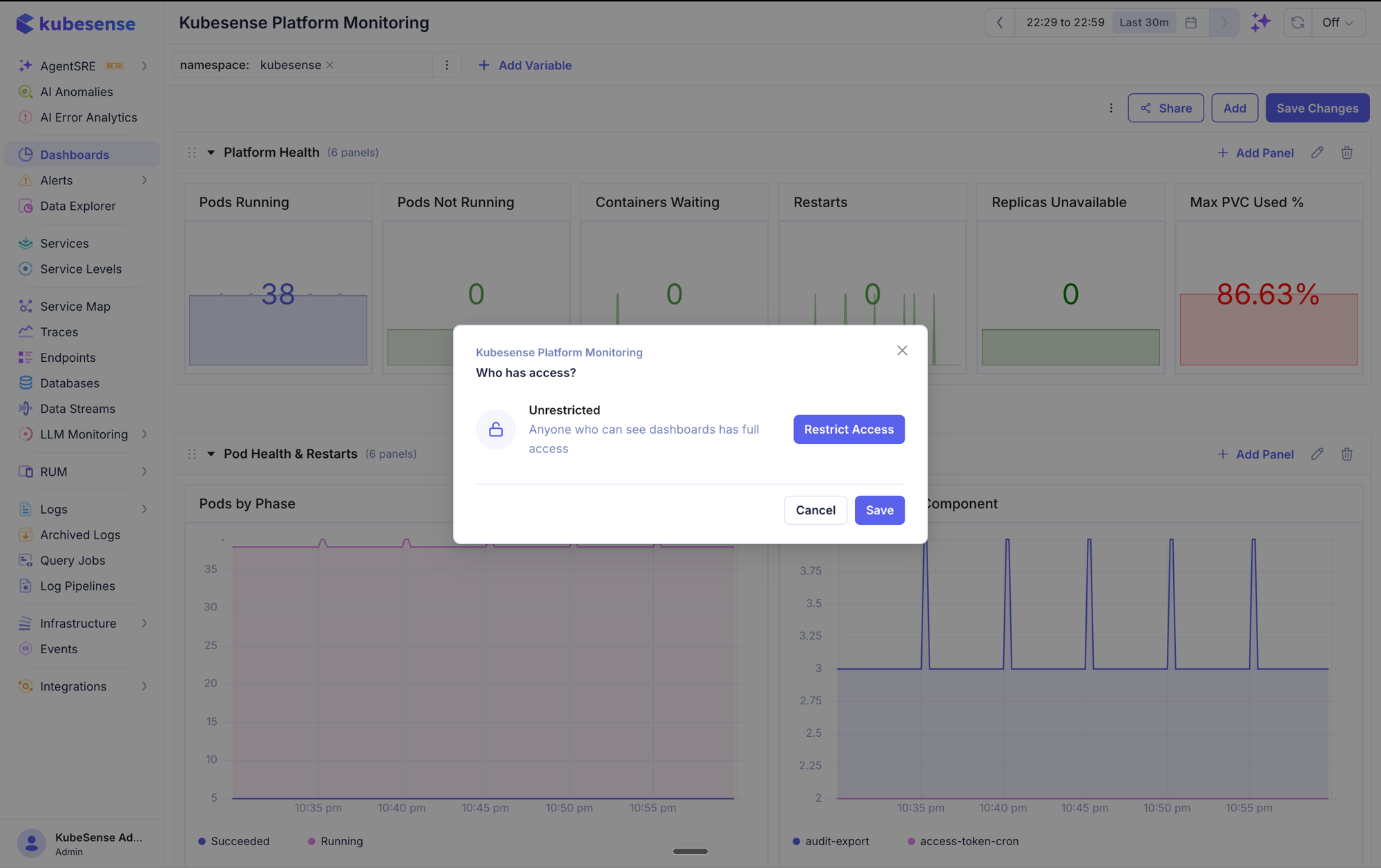Click the AI sparkle icon in header
1381x868 pixels.
[x=1260, y=22]
